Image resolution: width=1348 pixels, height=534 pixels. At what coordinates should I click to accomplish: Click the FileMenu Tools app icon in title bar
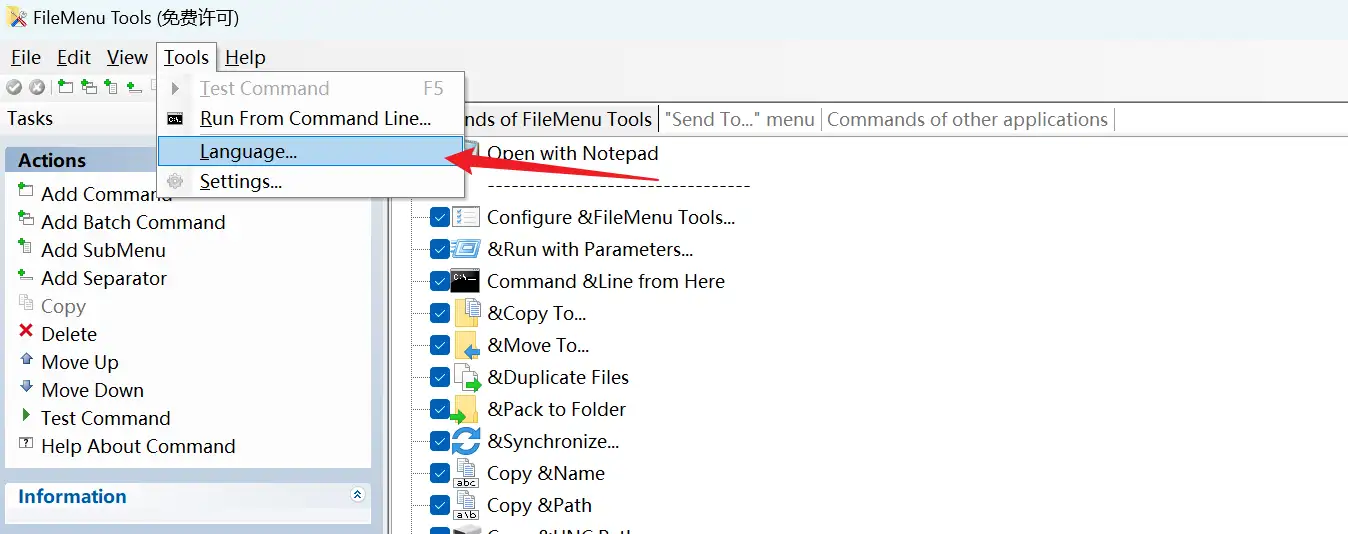pos(17,17)
